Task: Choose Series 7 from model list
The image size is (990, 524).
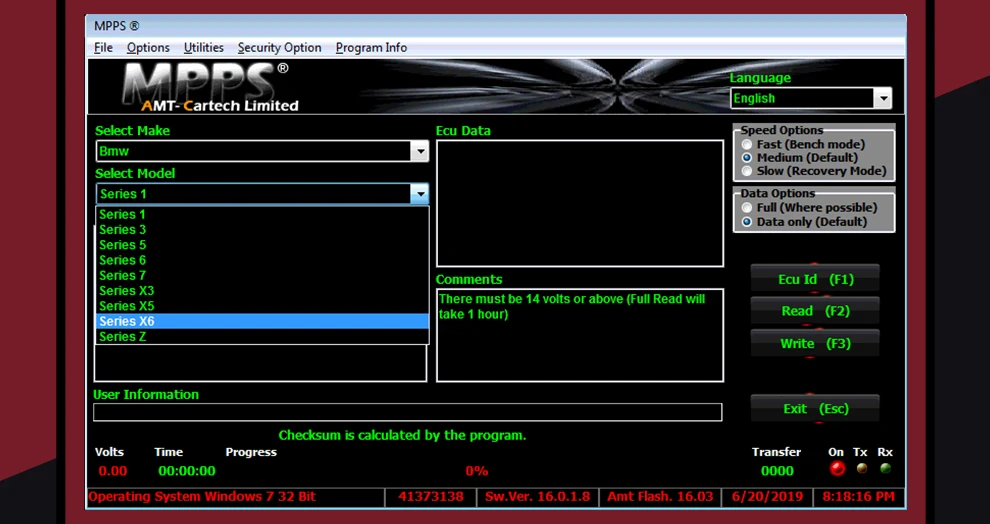Action: pyautogui.click(x=262, y=275)
